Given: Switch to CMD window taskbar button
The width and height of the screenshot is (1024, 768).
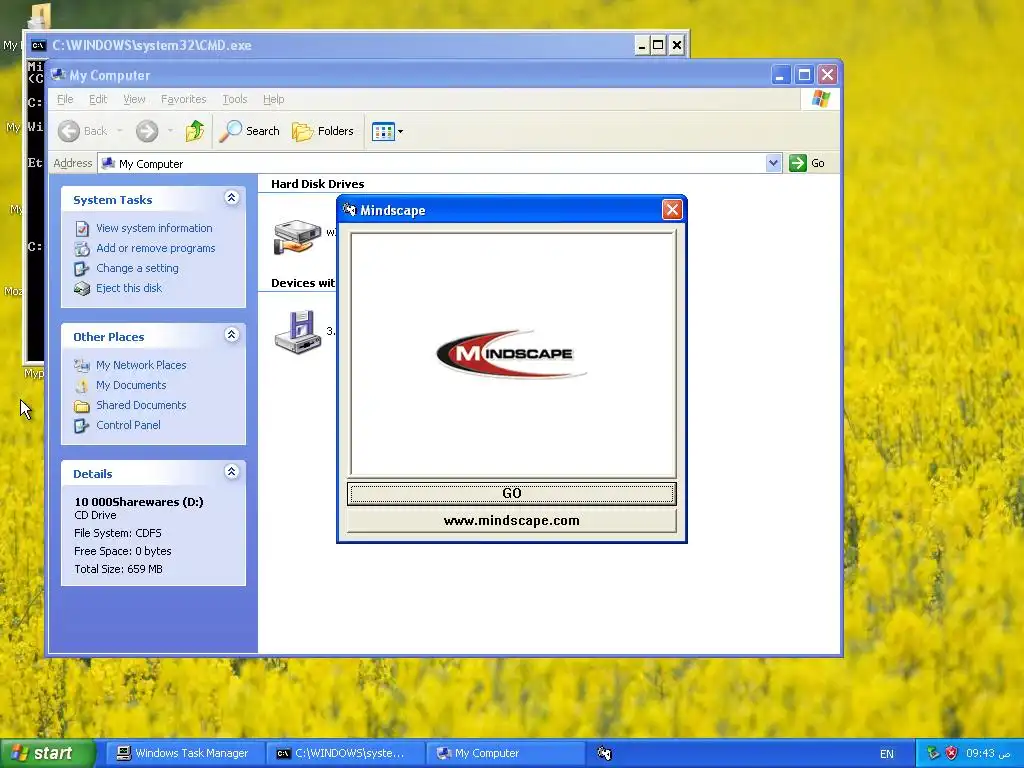Looking at the screenshot, I should coord(345,754).
